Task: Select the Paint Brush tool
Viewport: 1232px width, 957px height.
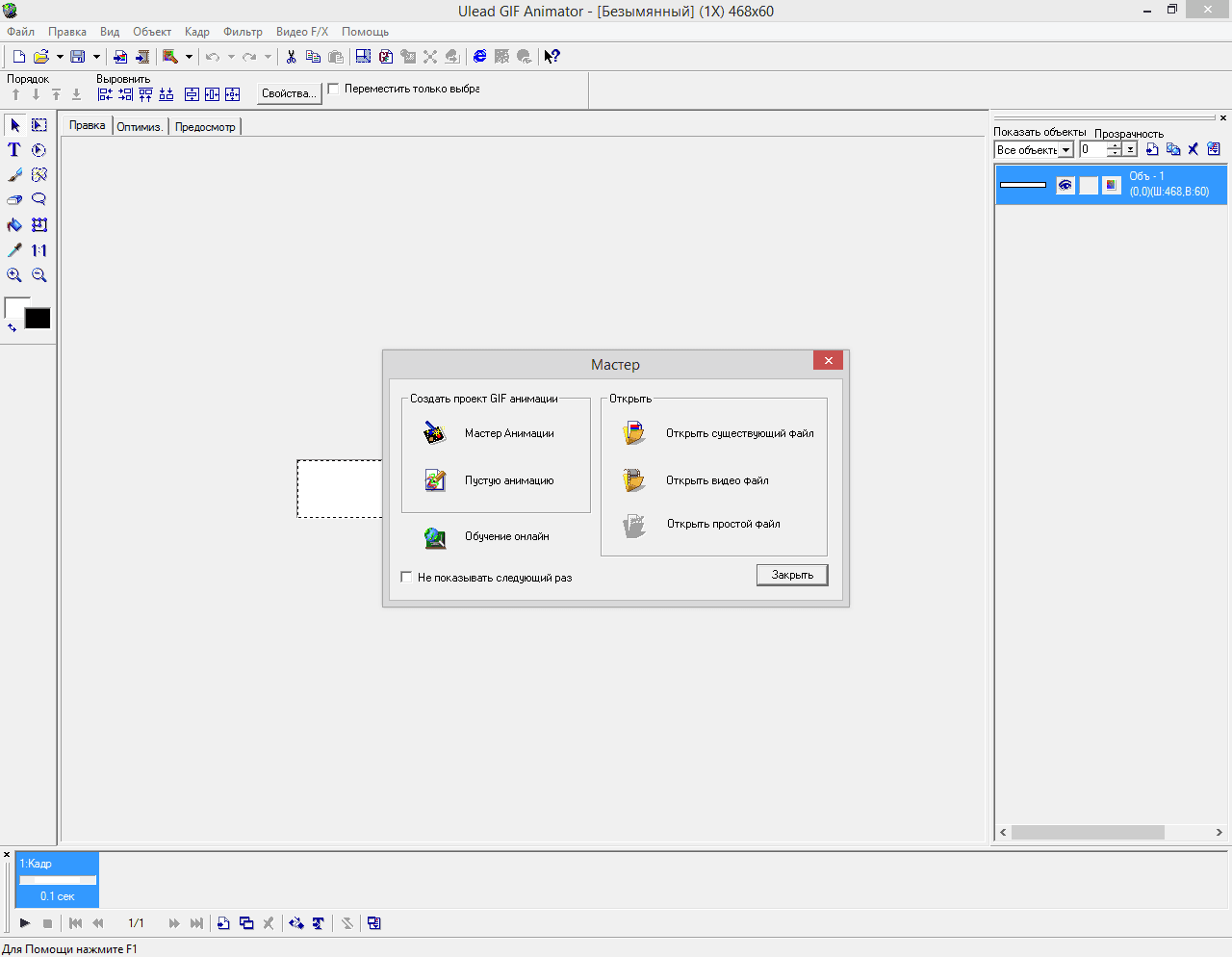Action: tap(14, 175)
